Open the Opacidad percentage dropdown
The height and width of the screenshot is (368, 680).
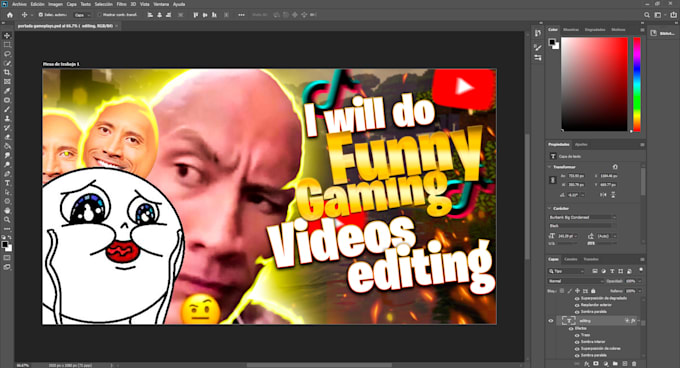(639, 281)
